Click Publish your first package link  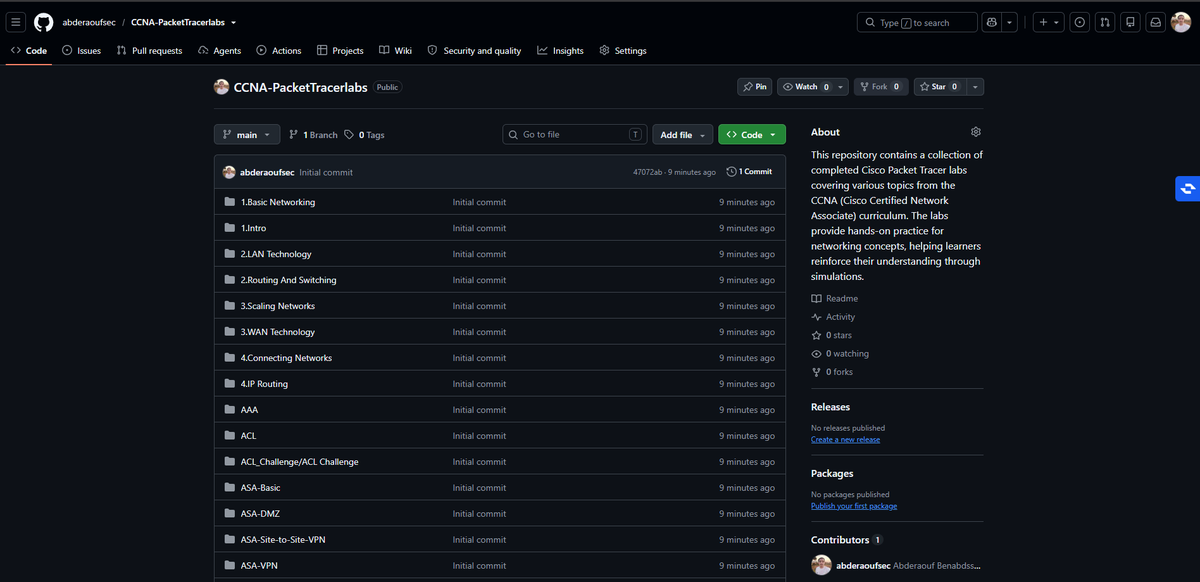854,506
